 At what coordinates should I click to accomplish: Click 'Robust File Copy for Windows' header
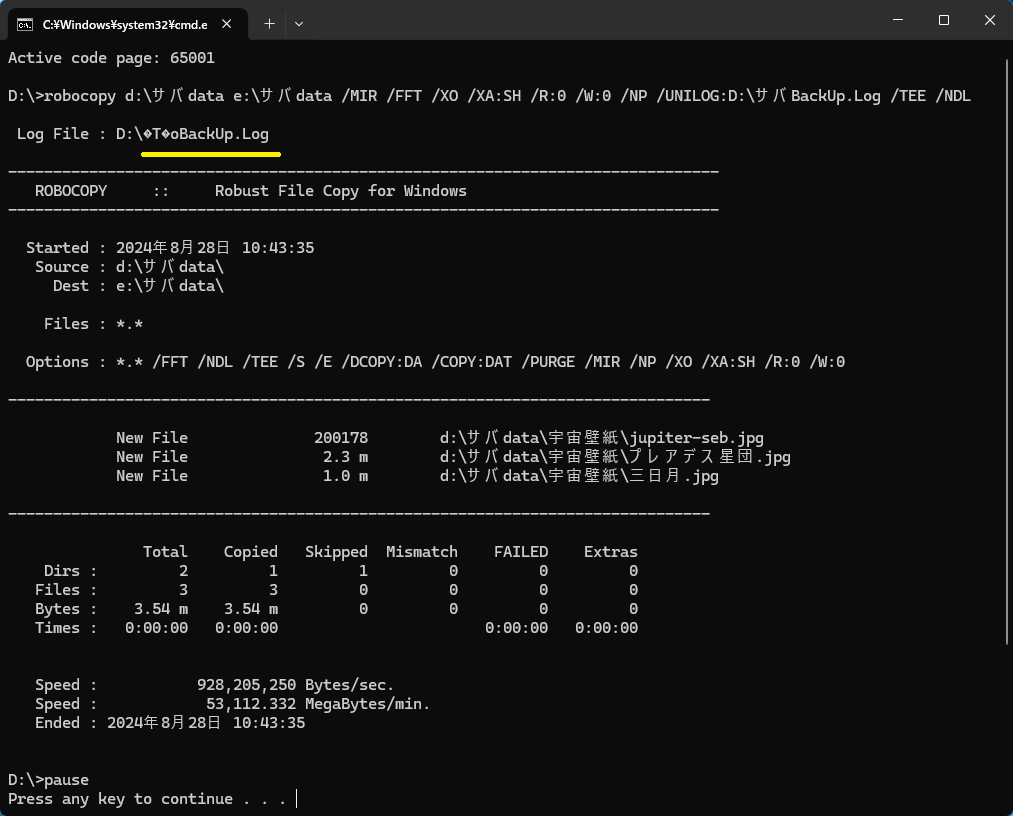[x=340, y=191]
